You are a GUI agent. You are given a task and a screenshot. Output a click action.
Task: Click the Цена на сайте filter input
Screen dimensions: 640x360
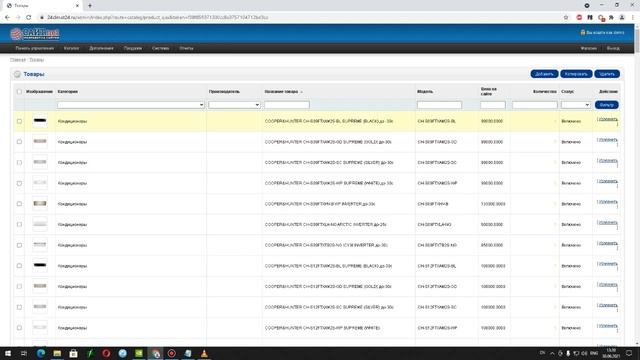click(x=493, y=105)
